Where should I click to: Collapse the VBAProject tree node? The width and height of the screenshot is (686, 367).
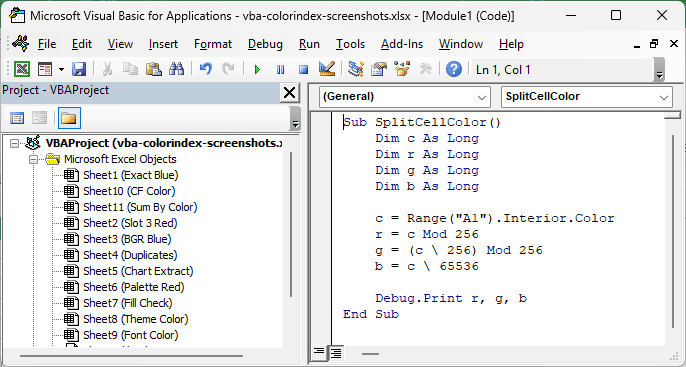pos(14,143)
